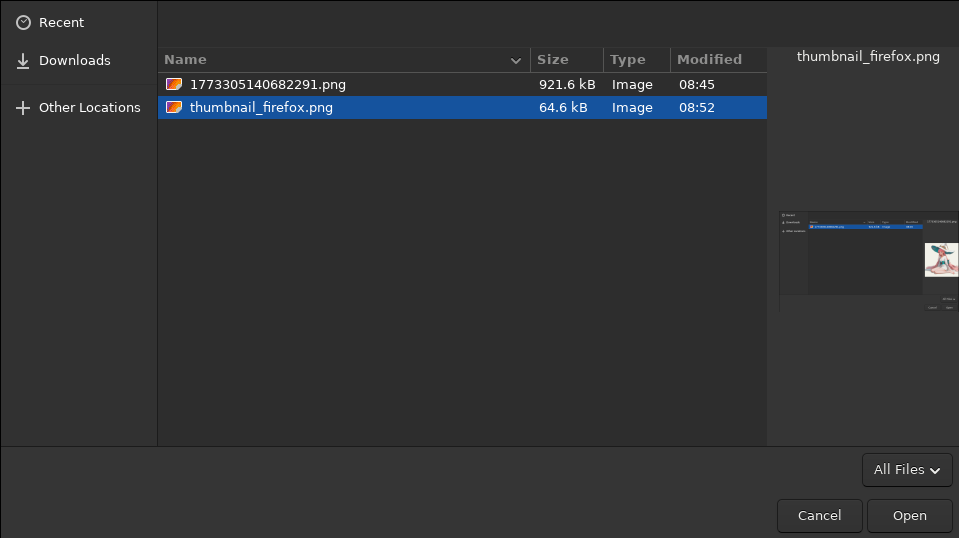
Task: Click the image icon of 1773305140682291.png
Action: click(174, 84)
